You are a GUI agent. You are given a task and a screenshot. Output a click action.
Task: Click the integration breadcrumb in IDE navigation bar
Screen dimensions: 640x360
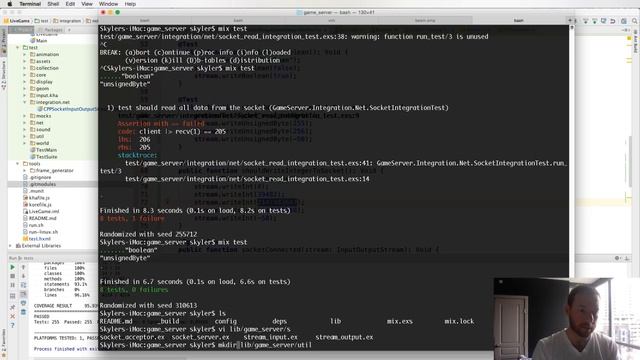[x=67, y=21]
